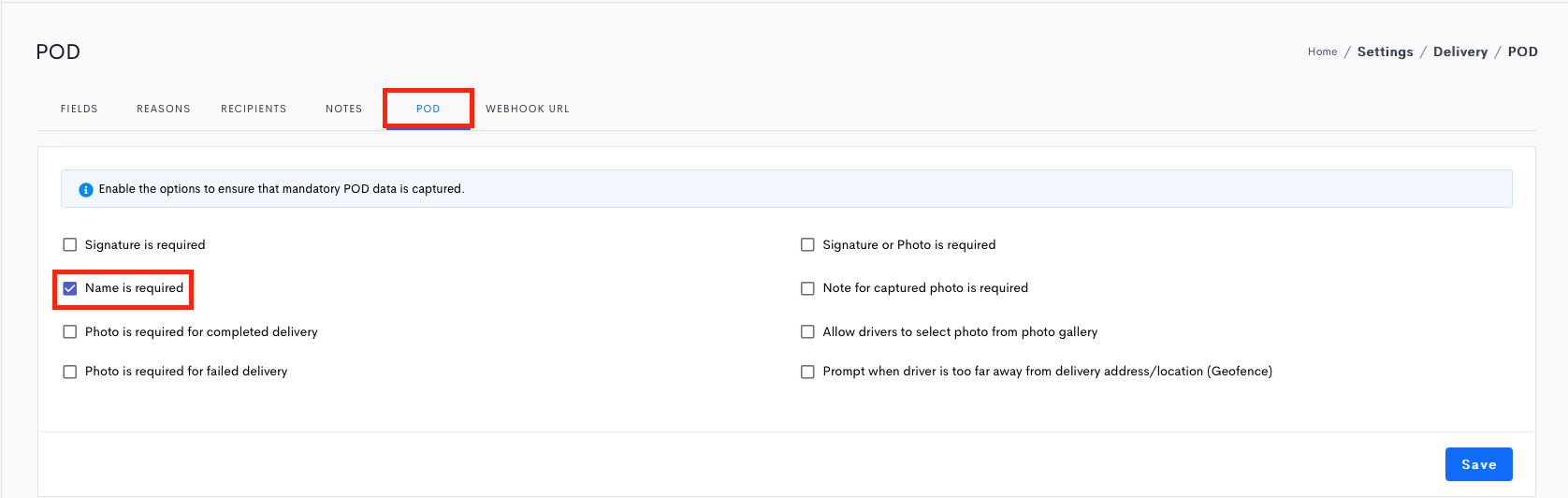Tick Photo is required for failed delivery
This screenshot has height=498, width=1568.
tap(70, 372)
